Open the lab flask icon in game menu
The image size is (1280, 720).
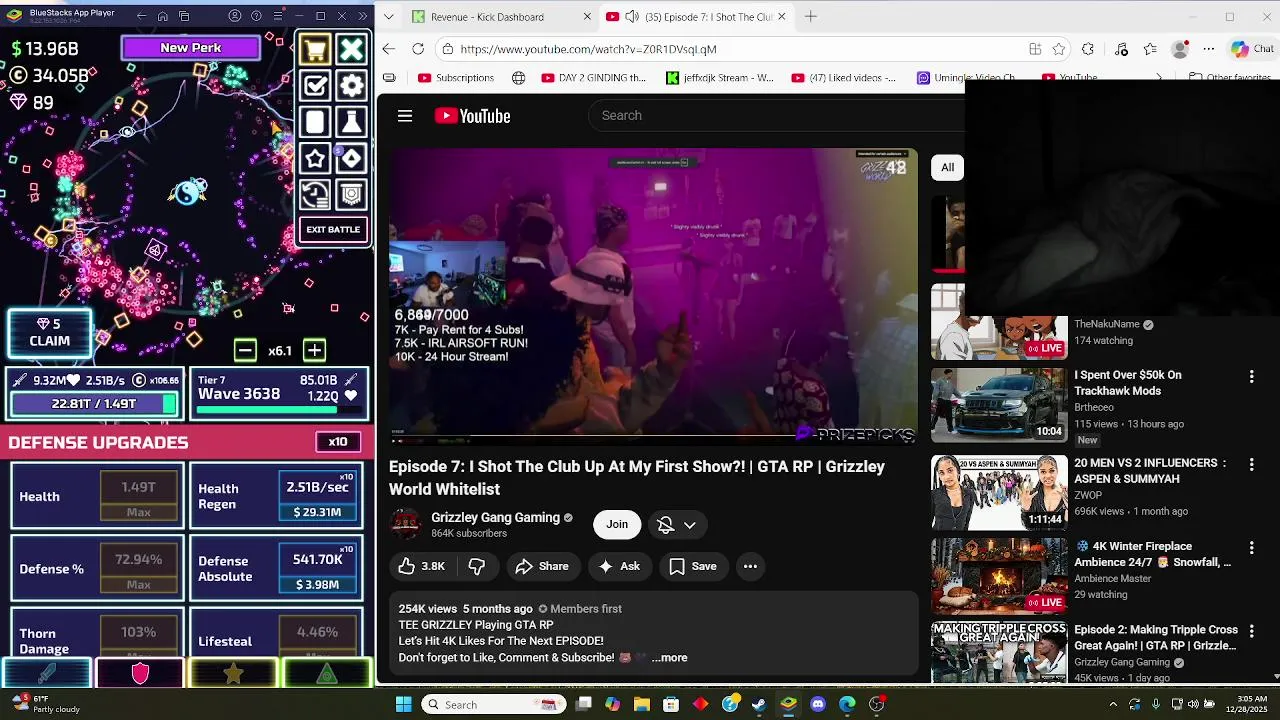click(351, 122)
